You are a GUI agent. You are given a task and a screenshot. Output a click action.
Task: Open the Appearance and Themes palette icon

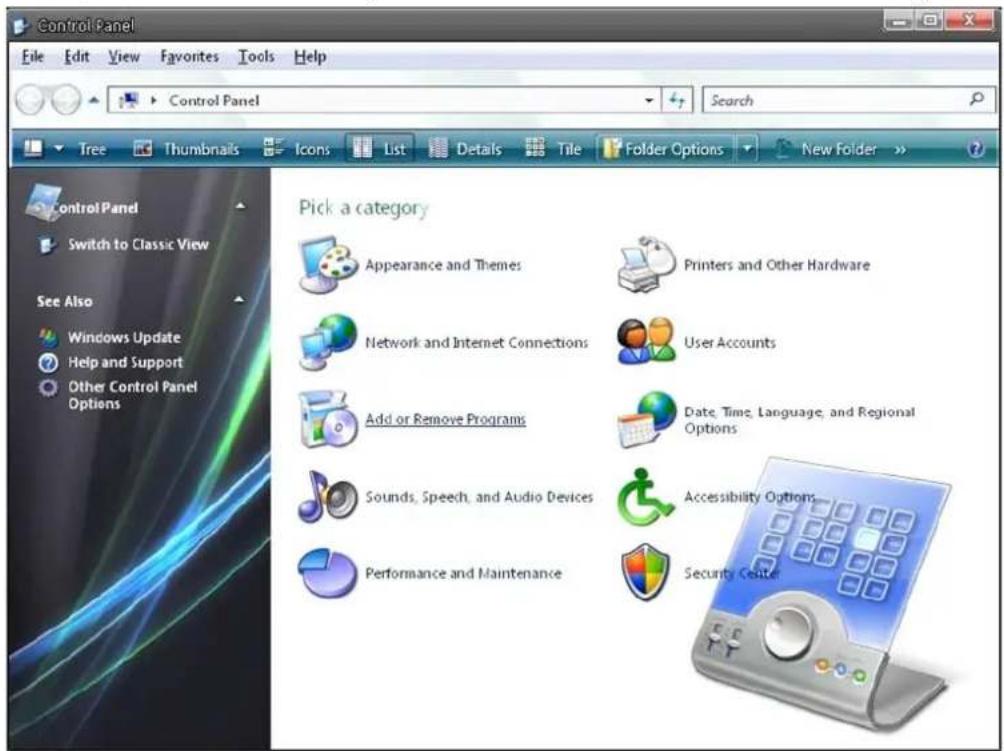(x=327, y=264)
